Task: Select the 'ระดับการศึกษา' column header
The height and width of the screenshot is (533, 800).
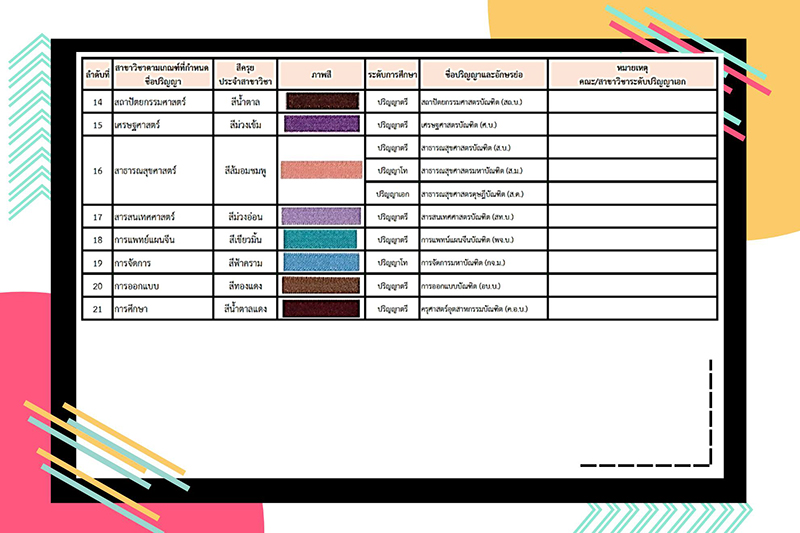Action: (392, 74)
